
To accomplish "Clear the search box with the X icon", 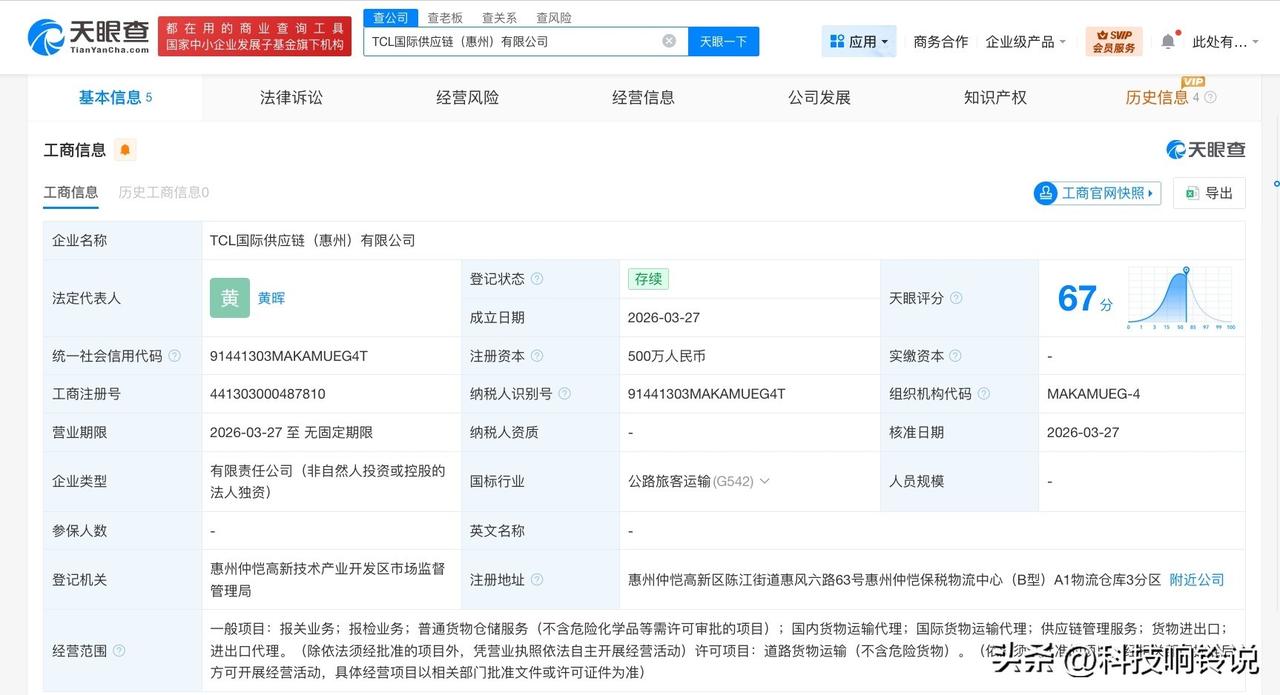I will click(668, 40).
